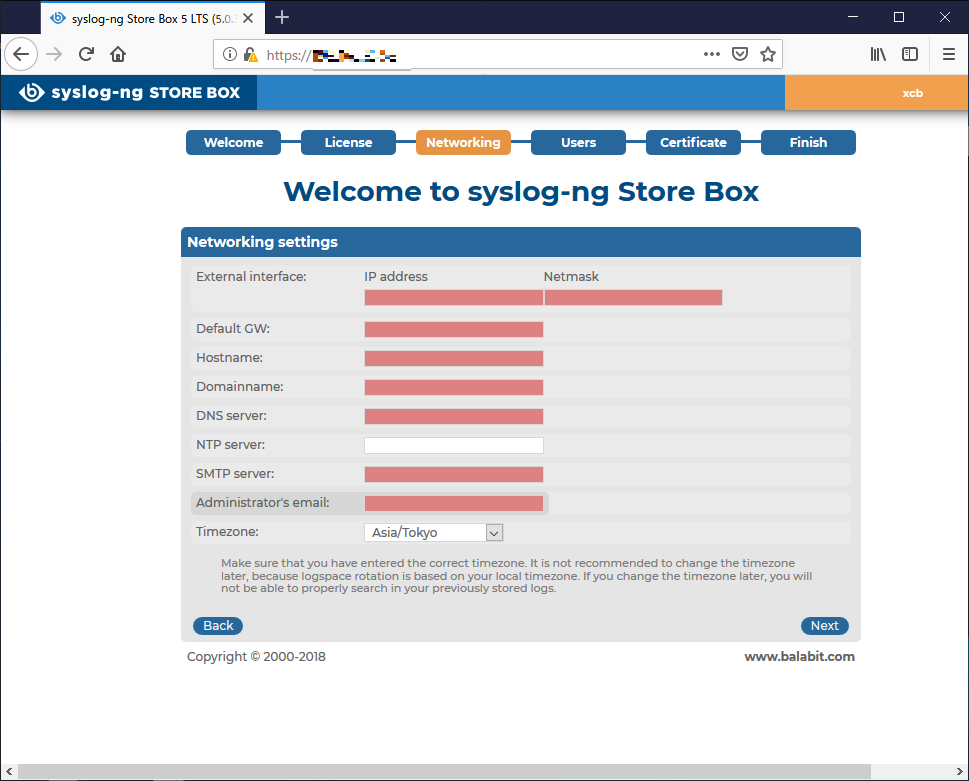The height and width of the screenshot is (781, 969).
Task: Open the Library icon
Action: click(x=878, y=54)
